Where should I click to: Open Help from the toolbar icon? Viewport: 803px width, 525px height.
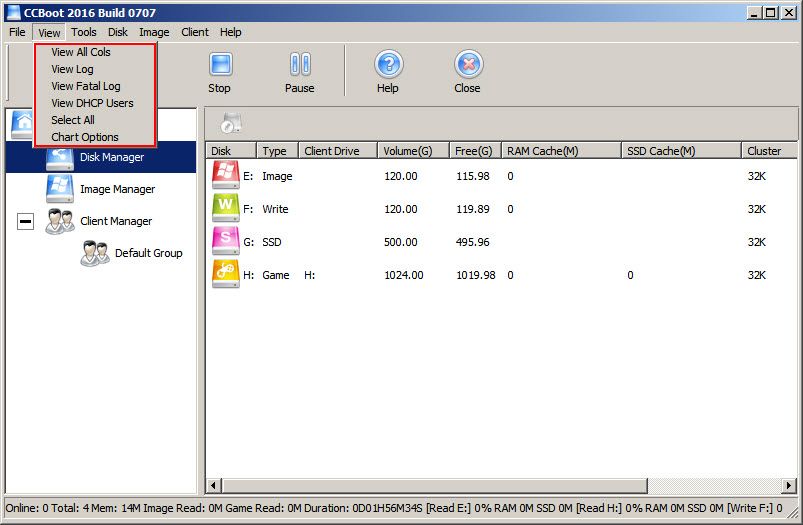[389, 65]
